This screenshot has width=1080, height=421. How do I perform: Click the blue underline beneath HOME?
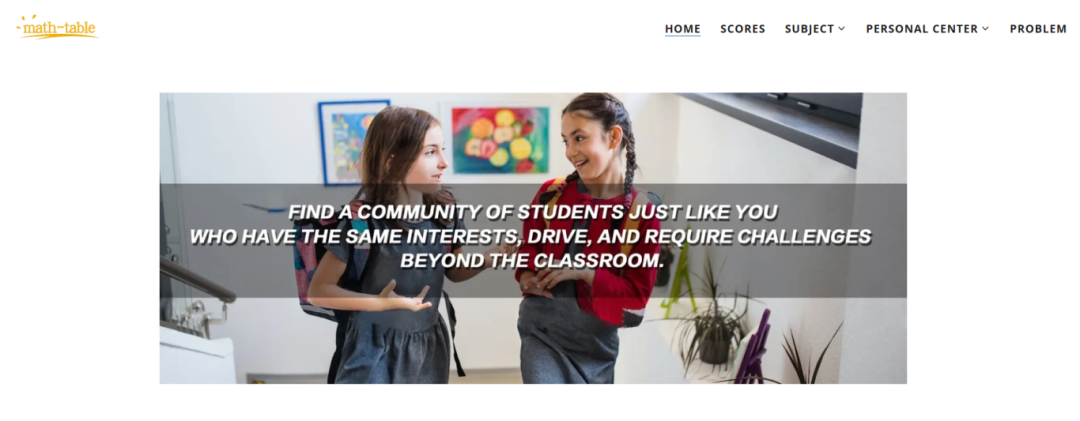tap(683, 36)
